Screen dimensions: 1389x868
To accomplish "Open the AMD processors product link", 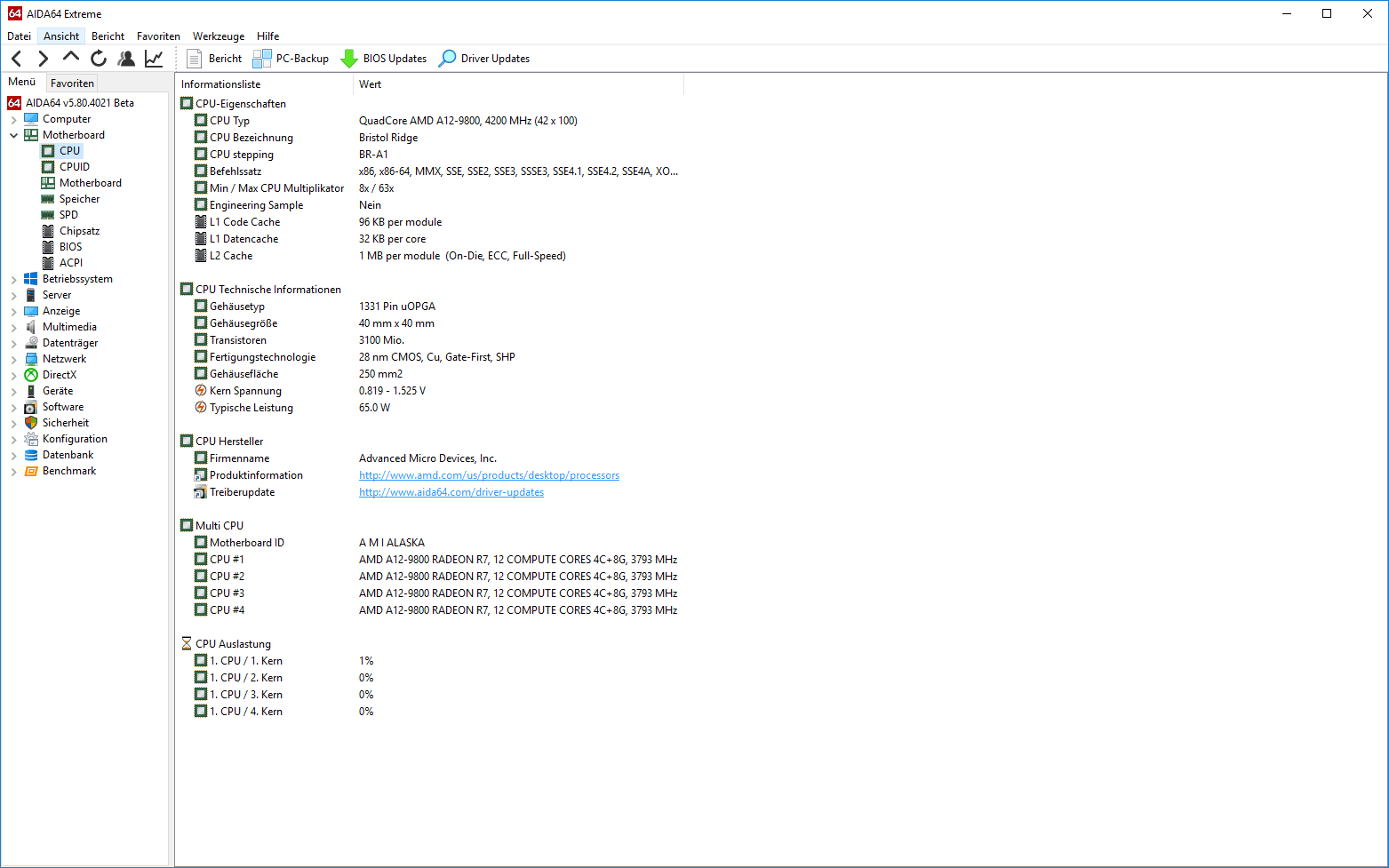I will [489, 475].
